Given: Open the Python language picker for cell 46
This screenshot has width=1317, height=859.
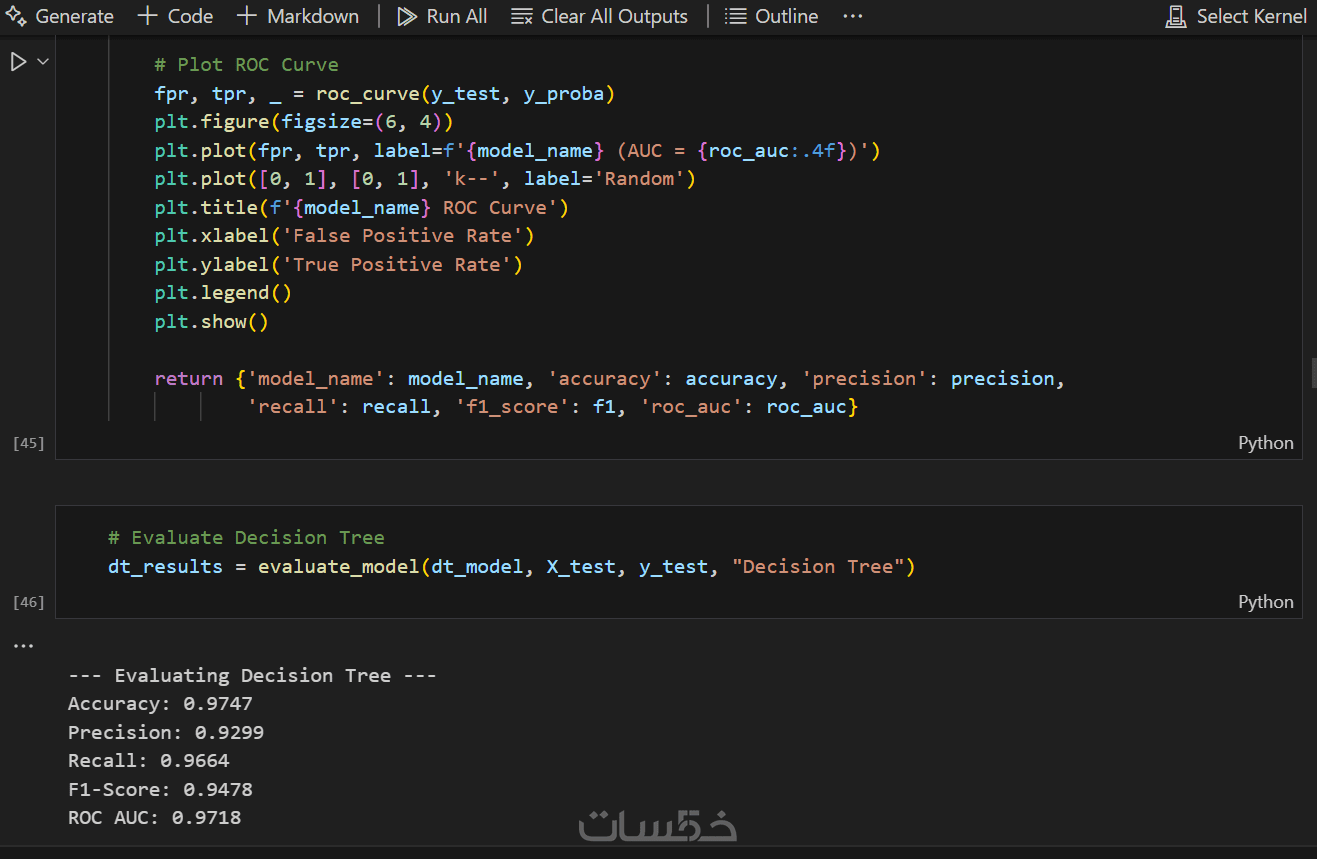Looking at the screenshot, I should (1265, 601).
